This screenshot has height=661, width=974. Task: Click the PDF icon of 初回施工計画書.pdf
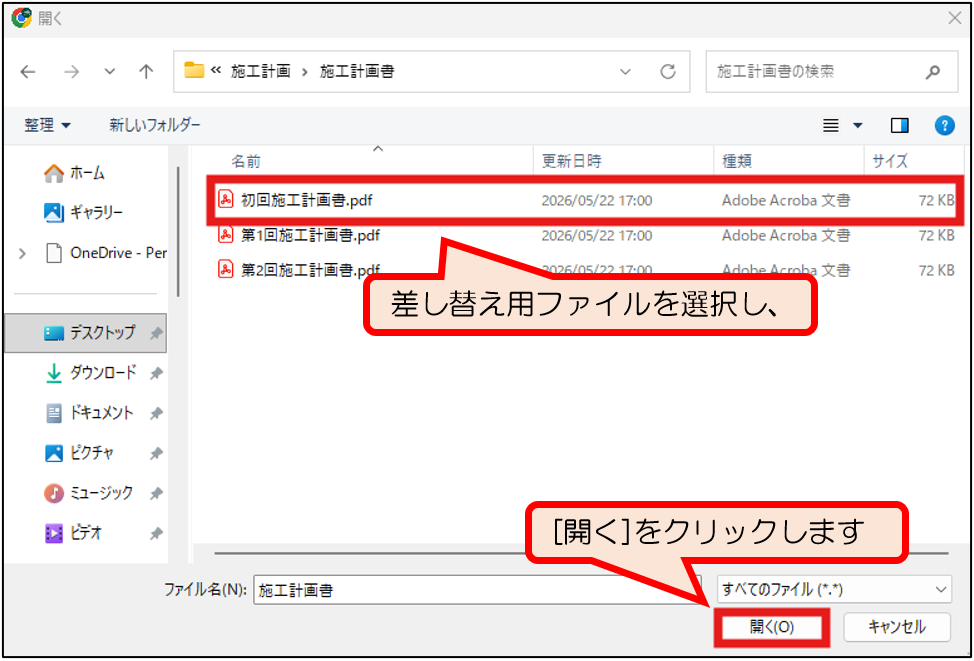pos(225,200)
